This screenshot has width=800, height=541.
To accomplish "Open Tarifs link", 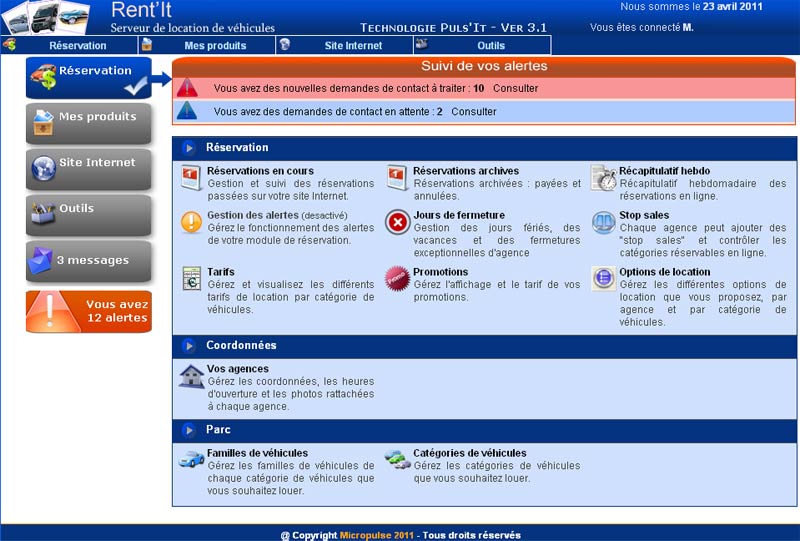I will 220,272.
